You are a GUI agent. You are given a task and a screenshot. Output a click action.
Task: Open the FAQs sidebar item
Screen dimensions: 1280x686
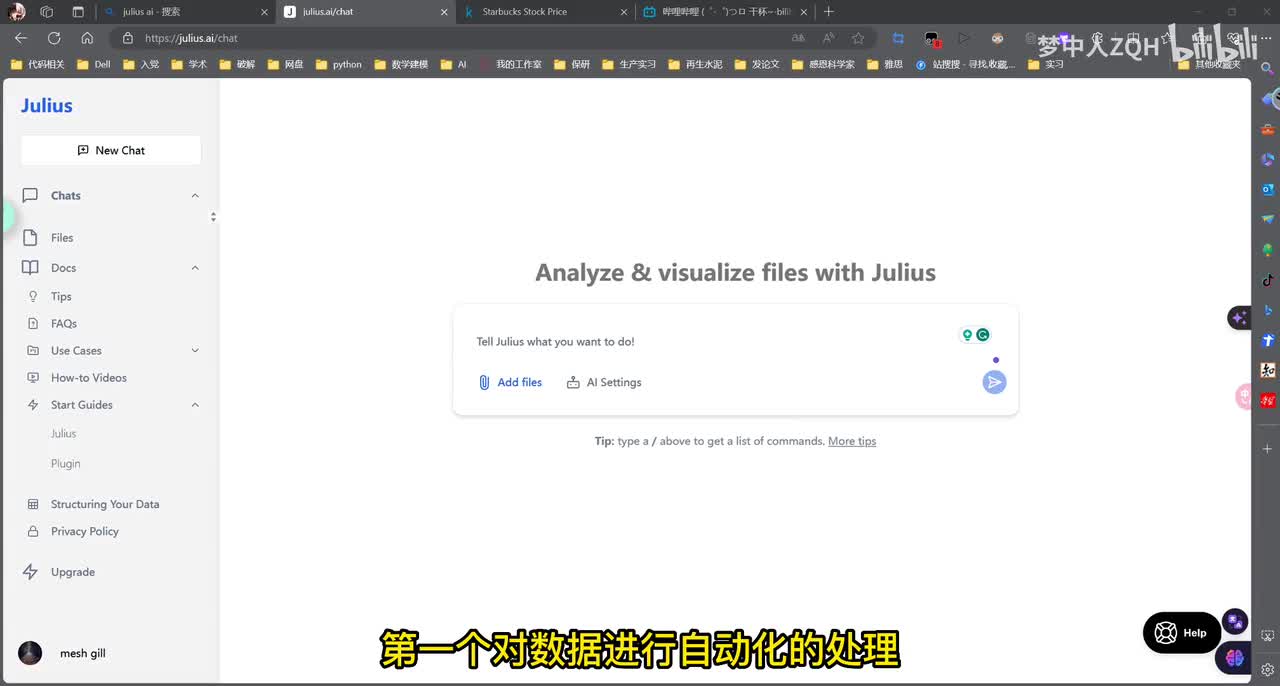[63, 324]
